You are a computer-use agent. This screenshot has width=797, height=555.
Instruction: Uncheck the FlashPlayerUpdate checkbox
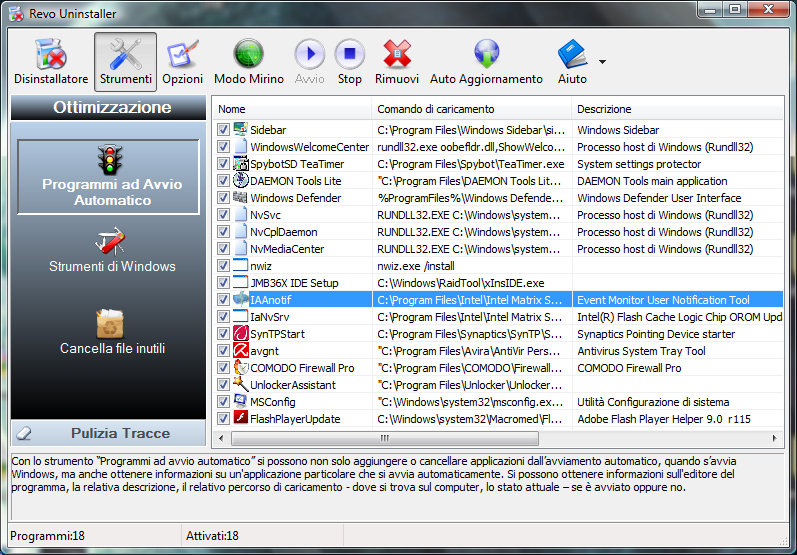223,419
